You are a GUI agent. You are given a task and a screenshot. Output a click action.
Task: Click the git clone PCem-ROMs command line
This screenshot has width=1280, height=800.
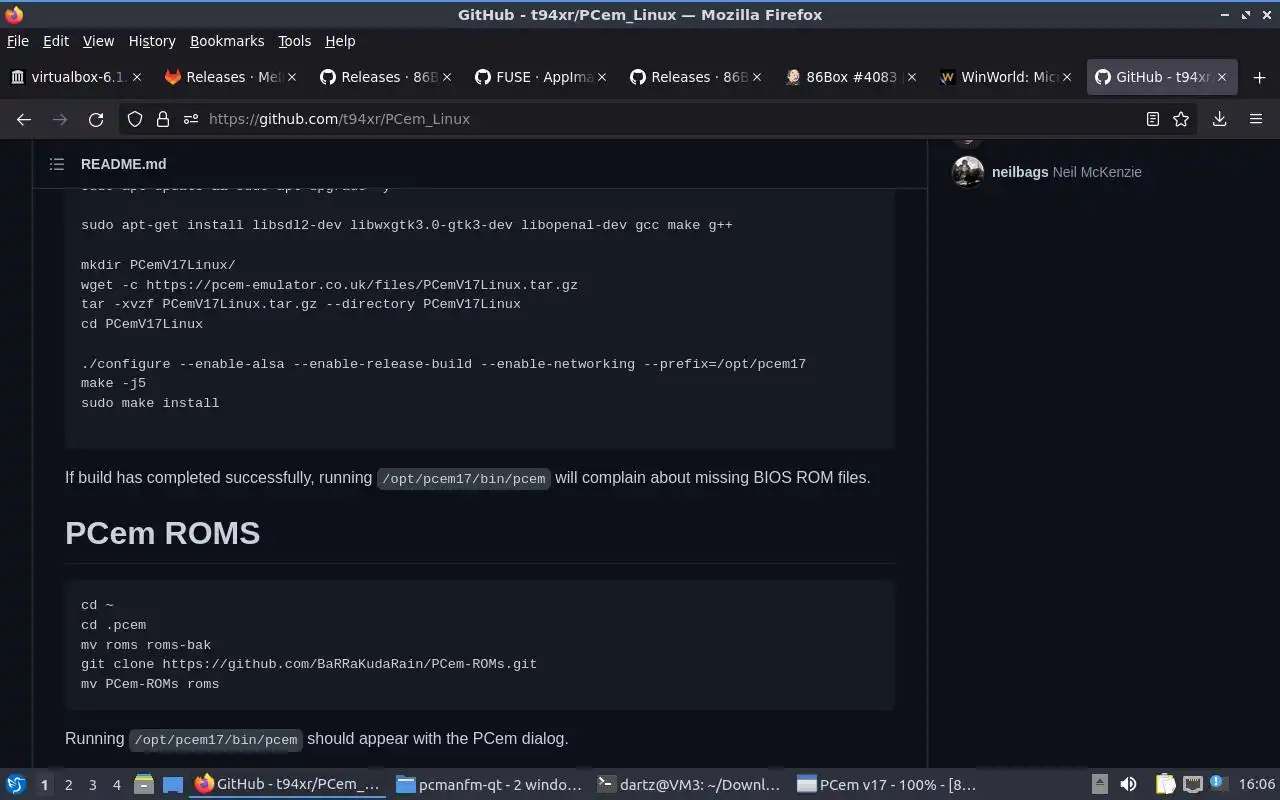[x=309, y=664]
